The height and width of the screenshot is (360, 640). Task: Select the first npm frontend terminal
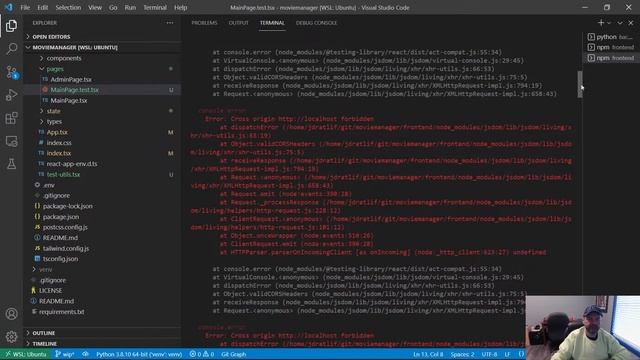[x=611, y=47]
